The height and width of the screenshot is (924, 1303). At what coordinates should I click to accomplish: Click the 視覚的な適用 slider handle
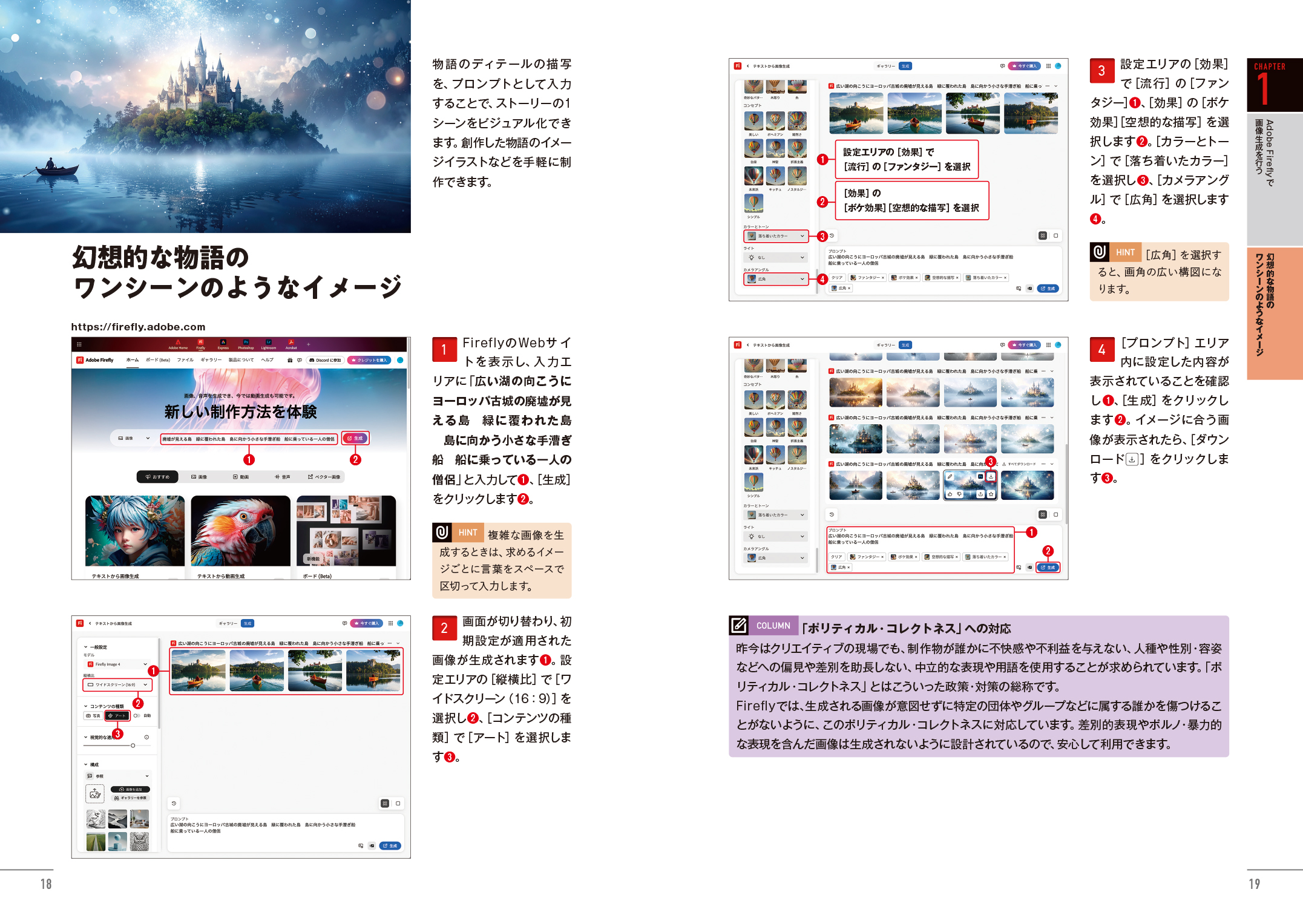pyautogui.click(x=133, y=745)
